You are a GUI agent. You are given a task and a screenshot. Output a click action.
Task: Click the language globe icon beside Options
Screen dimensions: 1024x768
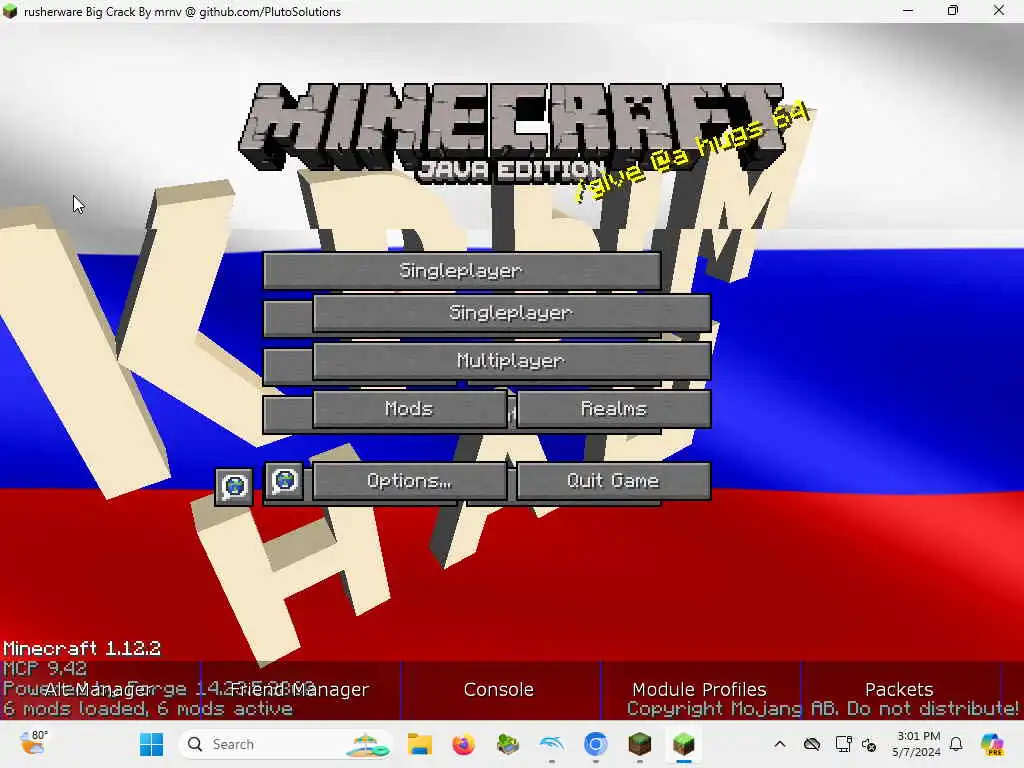pos(284,482)
